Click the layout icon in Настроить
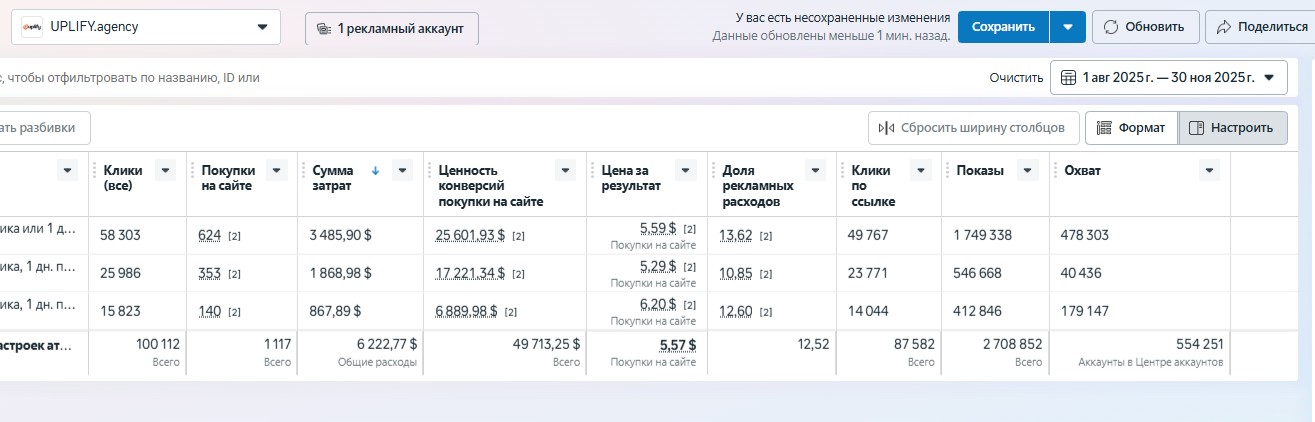Screen dimensions: 1315x422 (1197, 128)
